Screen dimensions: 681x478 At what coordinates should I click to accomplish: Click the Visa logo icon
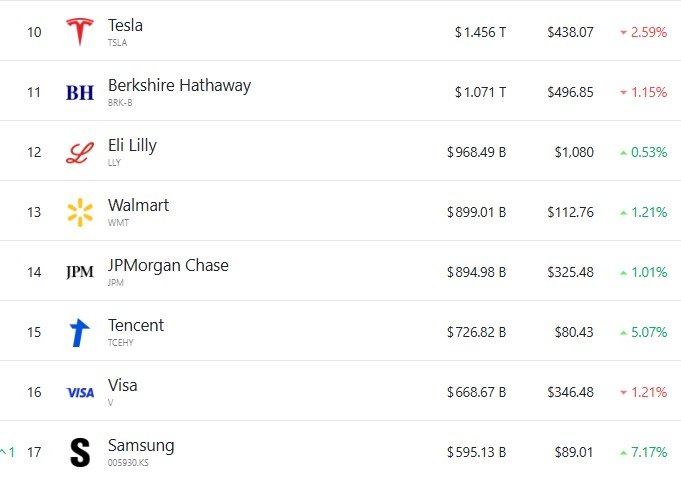79,392
